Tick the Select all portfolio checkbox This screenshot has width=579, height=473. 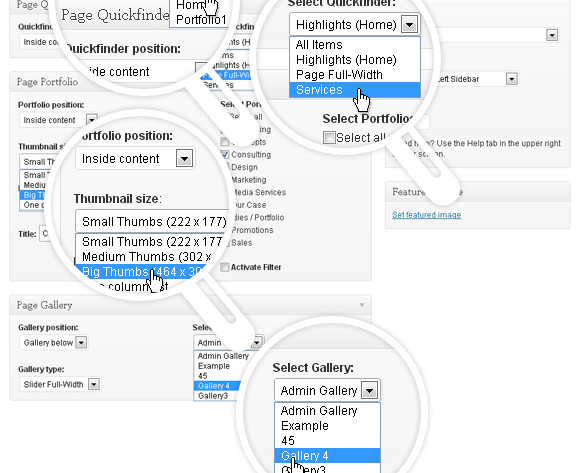click(x=329, y=137)
